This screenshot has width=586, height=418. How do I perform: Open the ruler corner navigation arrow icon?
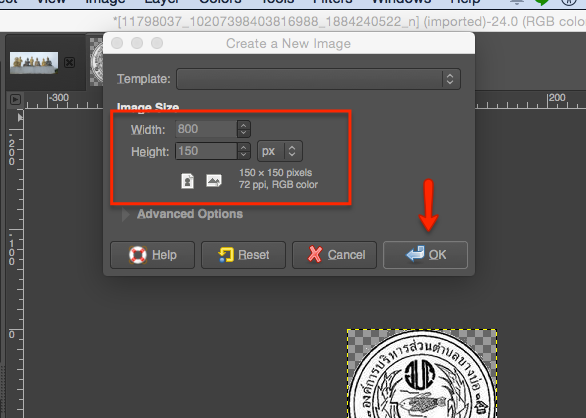[15, 99]
